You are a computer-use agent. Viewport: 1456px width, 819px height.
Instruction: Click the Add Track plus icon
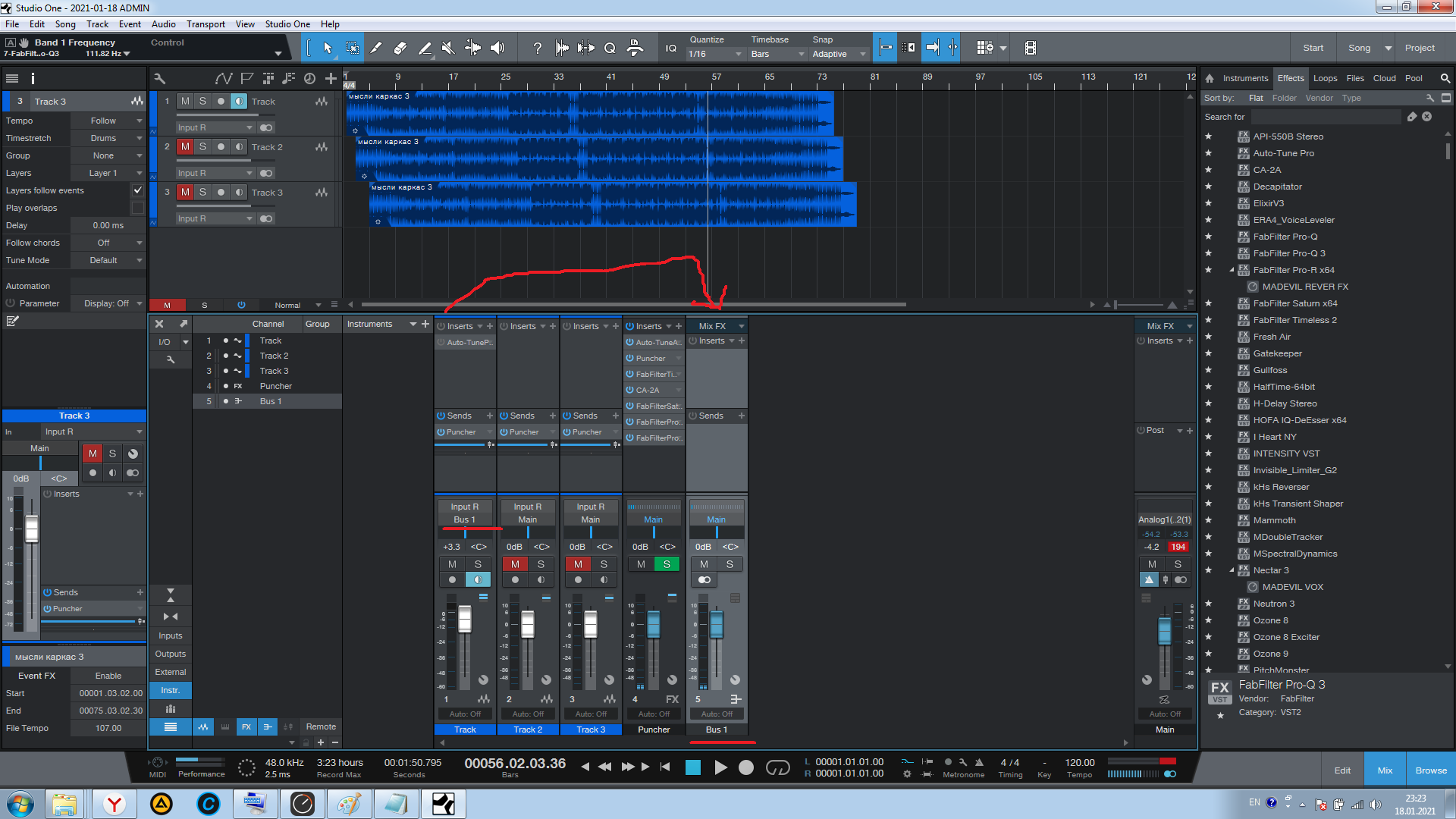pyautogui.click(x=331, y=78)
